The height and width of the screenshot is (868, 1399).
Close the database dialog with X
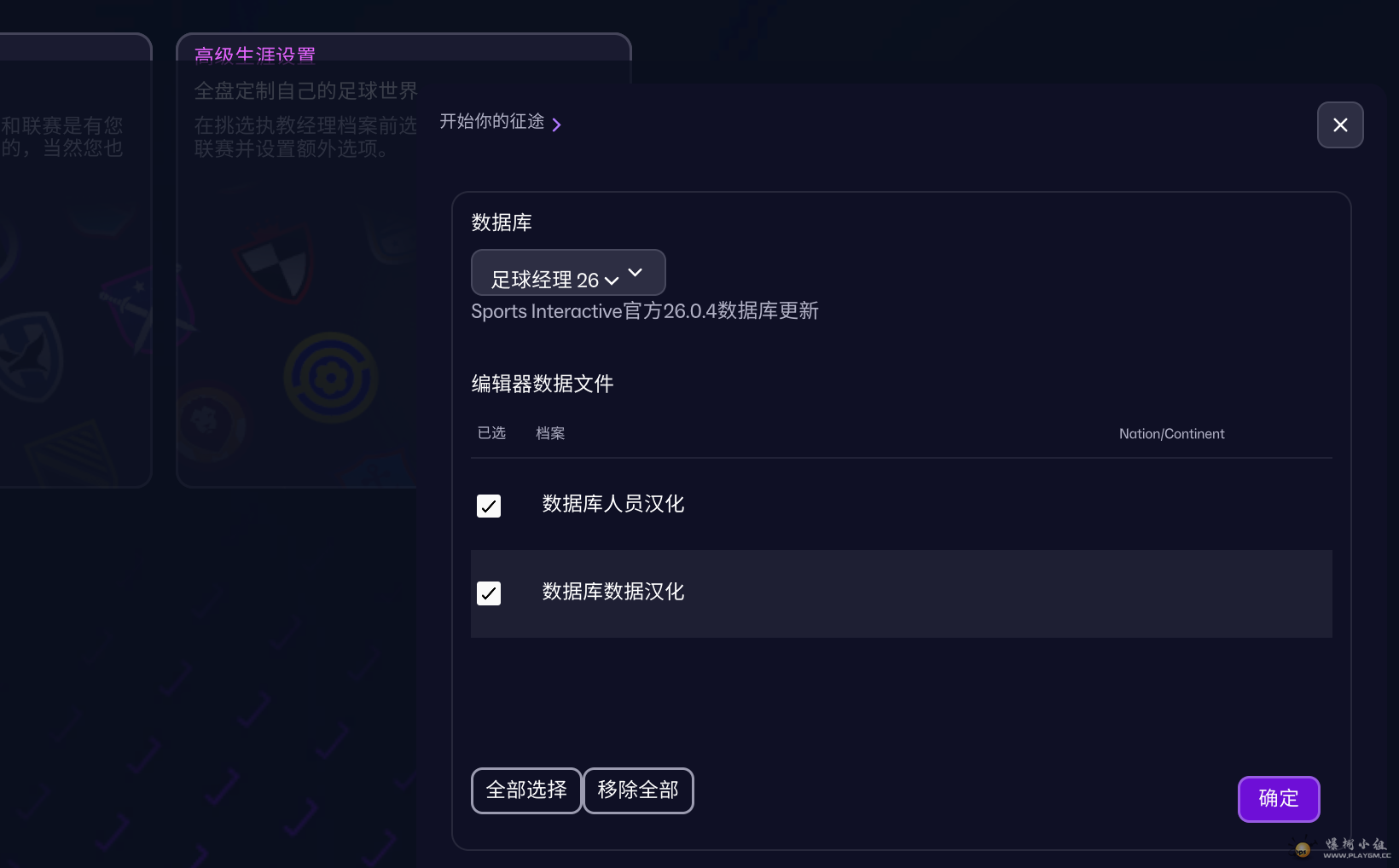[1339, 125]
